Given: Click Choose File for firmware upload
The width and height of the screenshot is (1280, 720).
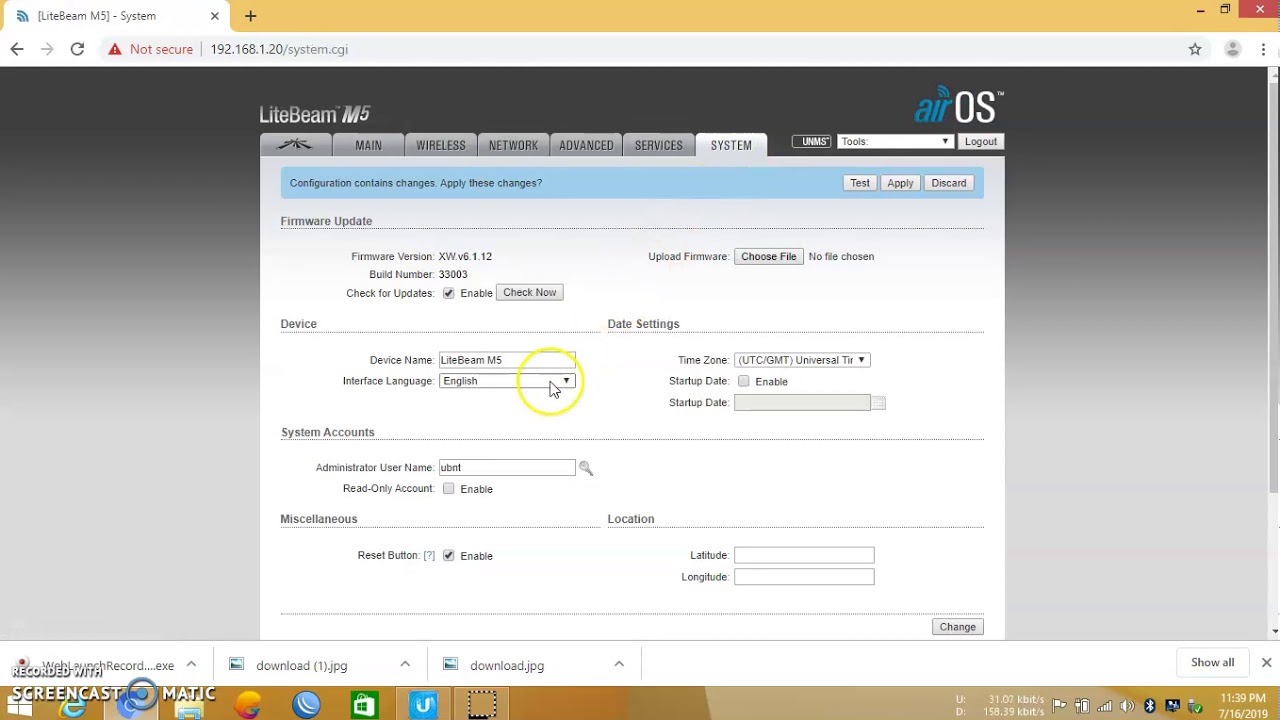Looking at the screenshot, I should coord(769,256).
